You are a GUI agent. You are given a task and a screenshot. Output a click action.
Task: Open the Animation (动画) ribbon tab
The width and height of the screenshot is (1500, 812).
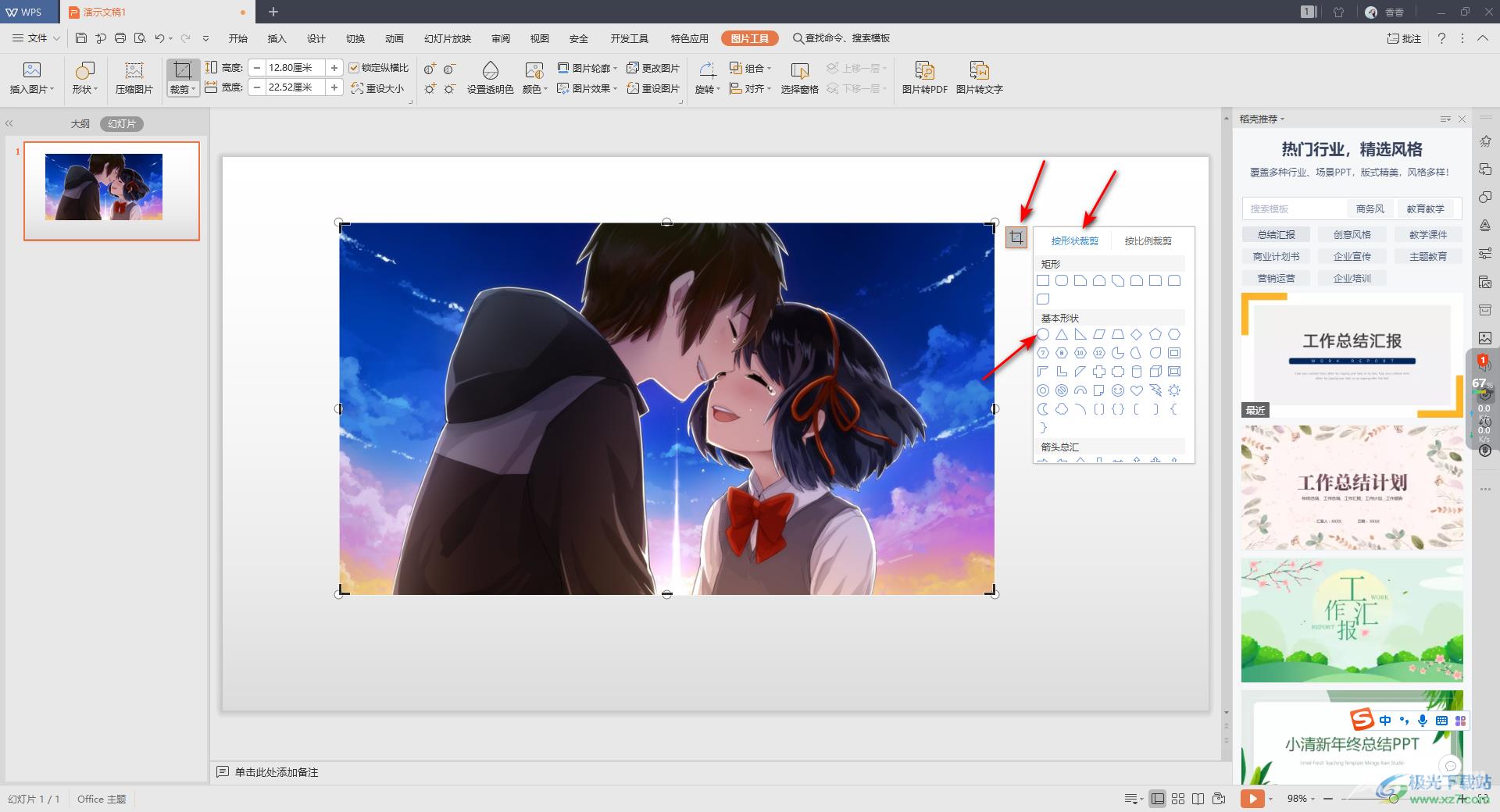(x=394, y=38)
